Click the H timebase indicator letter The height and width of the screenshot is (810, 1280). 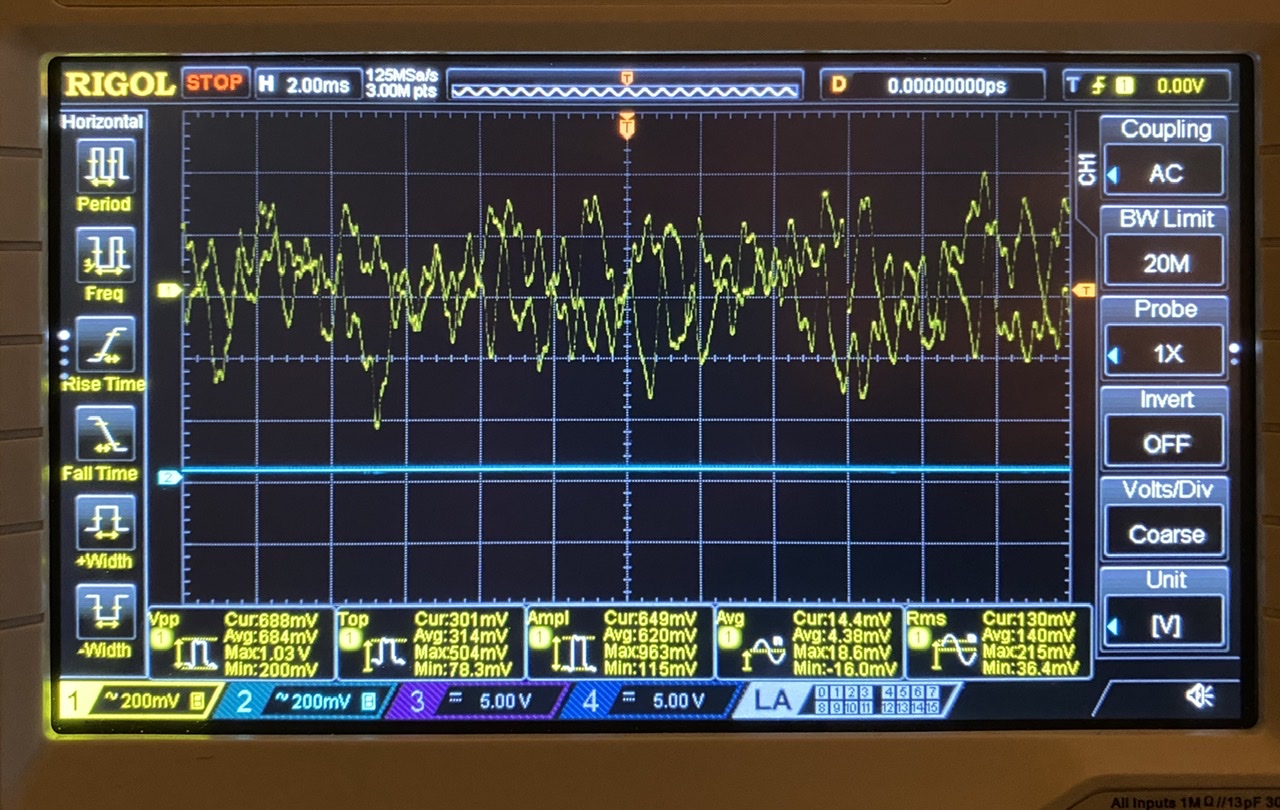(266, 84)
